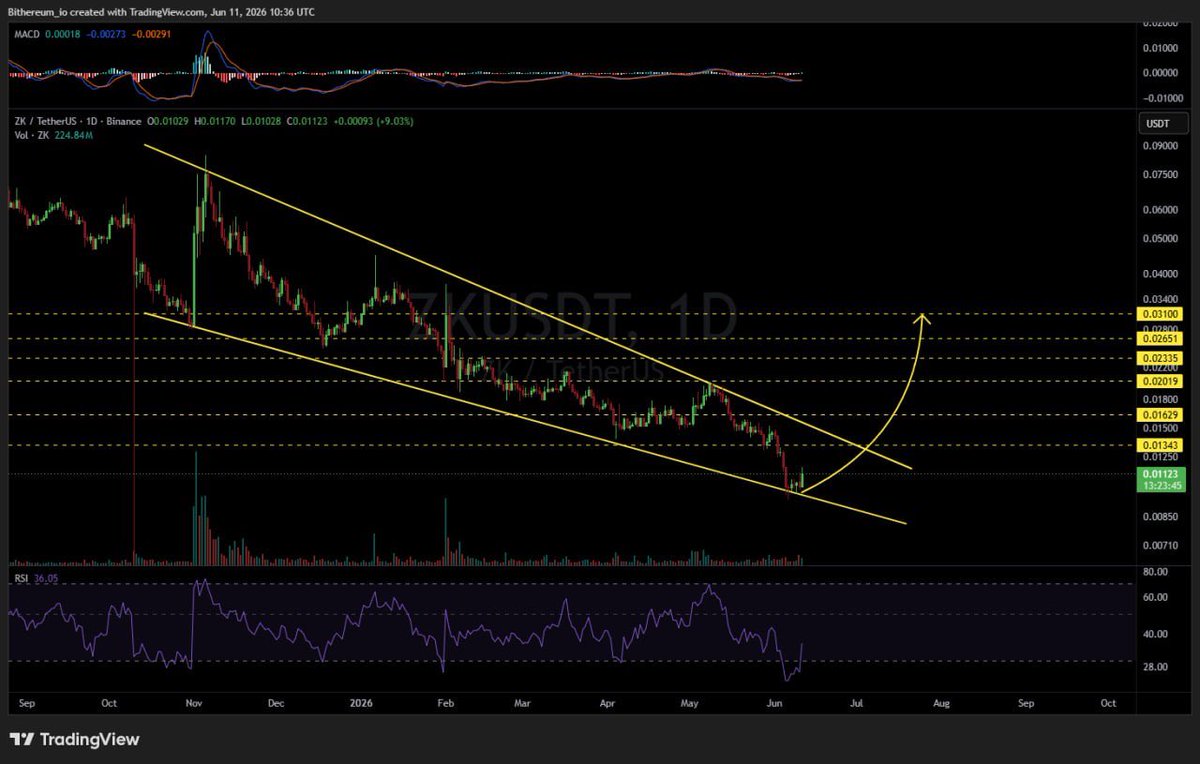The height and width of the screenshot is (764, 1200).
Task: Click the Nov label on time axis
Action: 194,704
